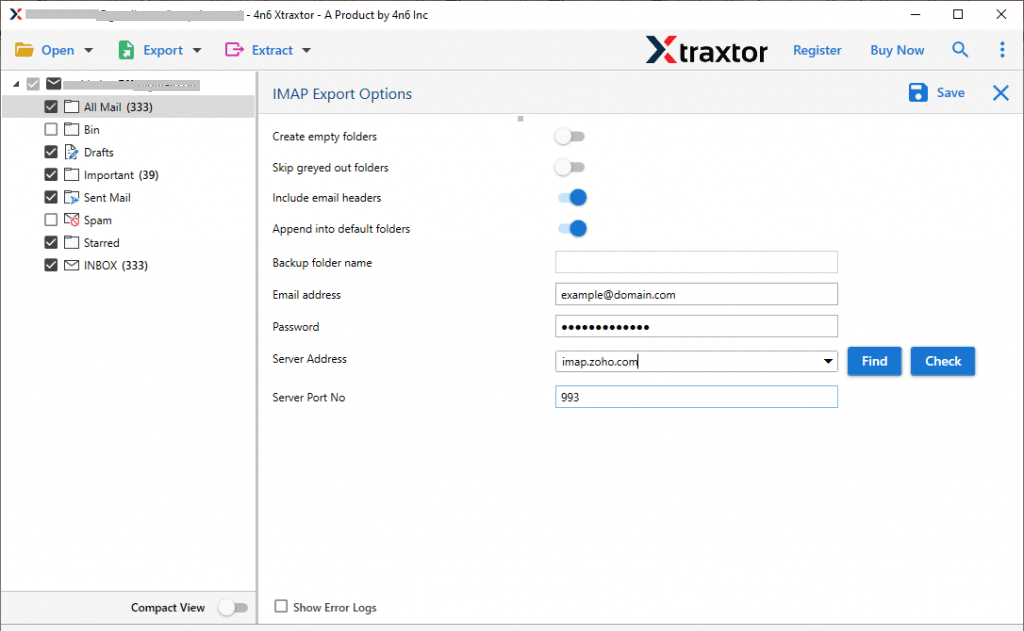Toggle the Compact View switch
Viewport: 1024px width, 631px height.
(x=233, y=607)
